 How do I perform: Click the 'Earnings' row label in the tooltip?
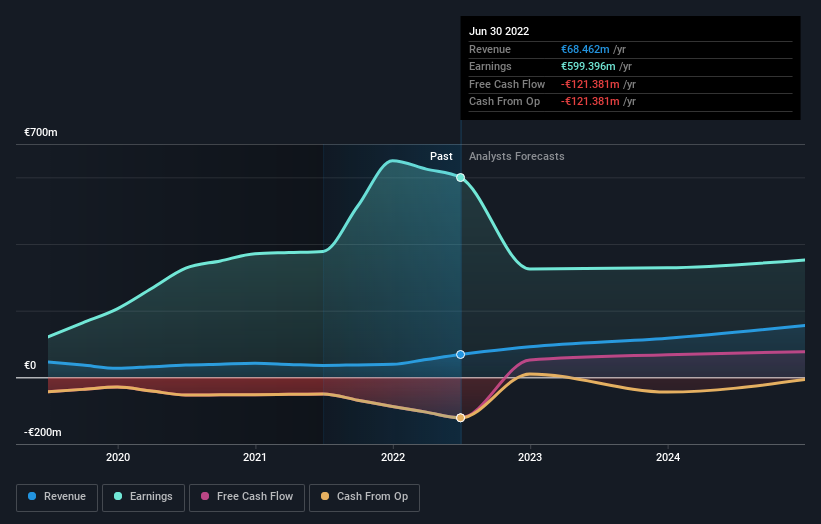pos(490,66)
